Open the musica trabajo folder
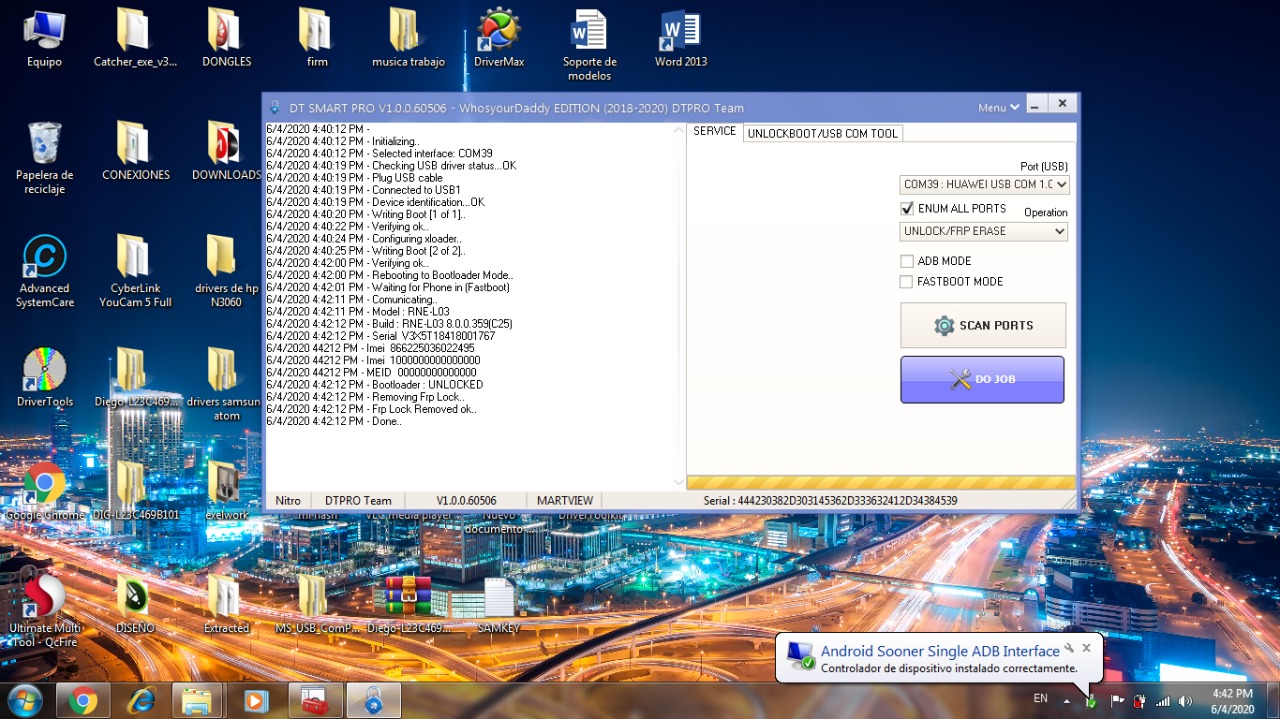 coord(408,38)
